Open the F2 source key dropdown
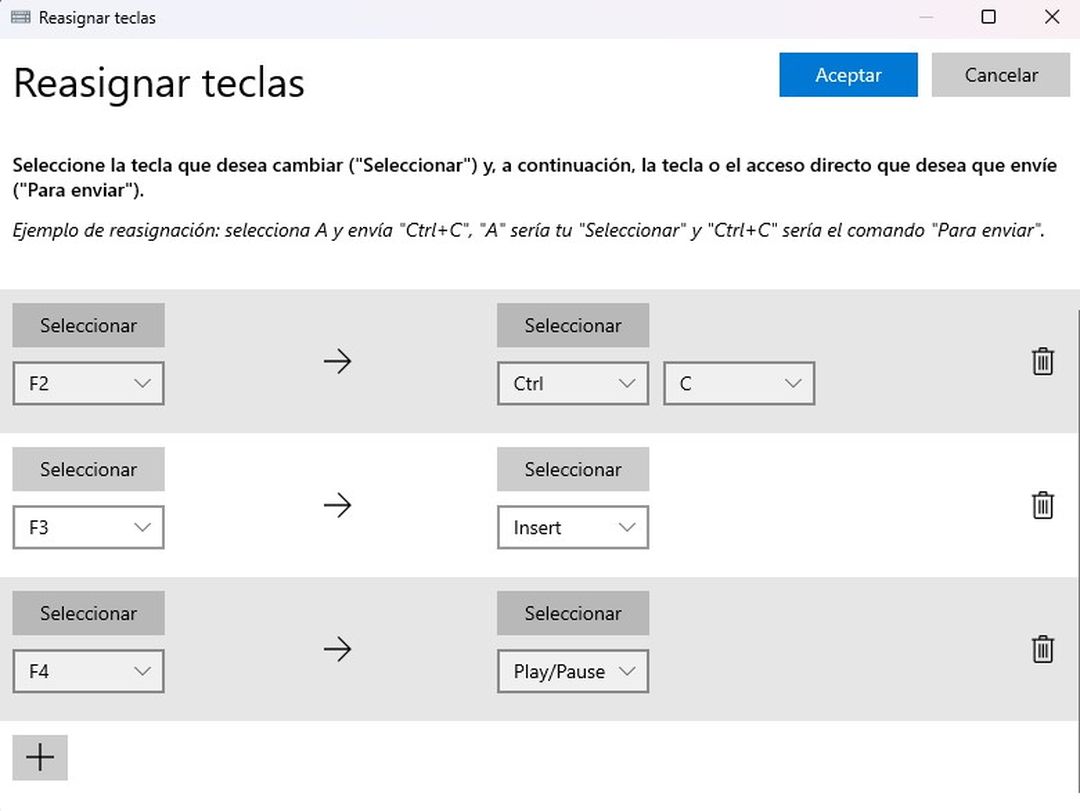The image size is (1080, 811). click(x=88, y=384)
